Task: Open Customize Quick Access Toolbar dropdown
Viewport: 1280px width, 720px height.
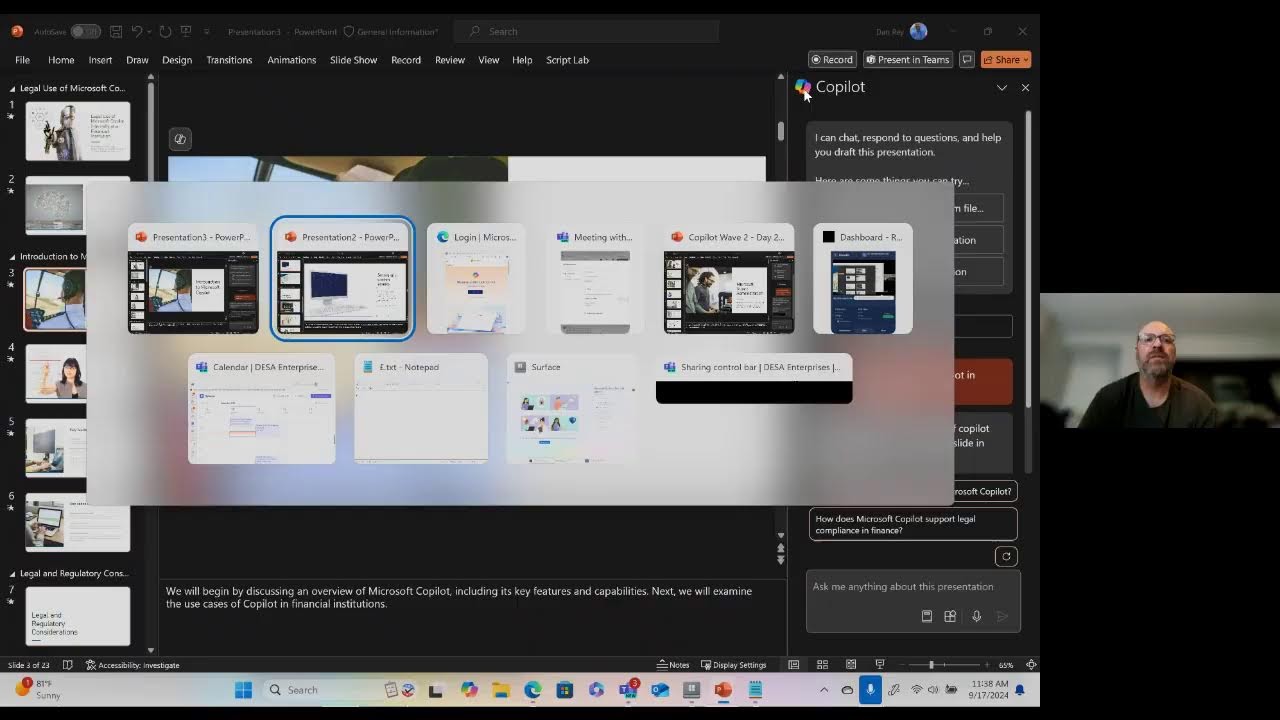Action: coord(207,31)
